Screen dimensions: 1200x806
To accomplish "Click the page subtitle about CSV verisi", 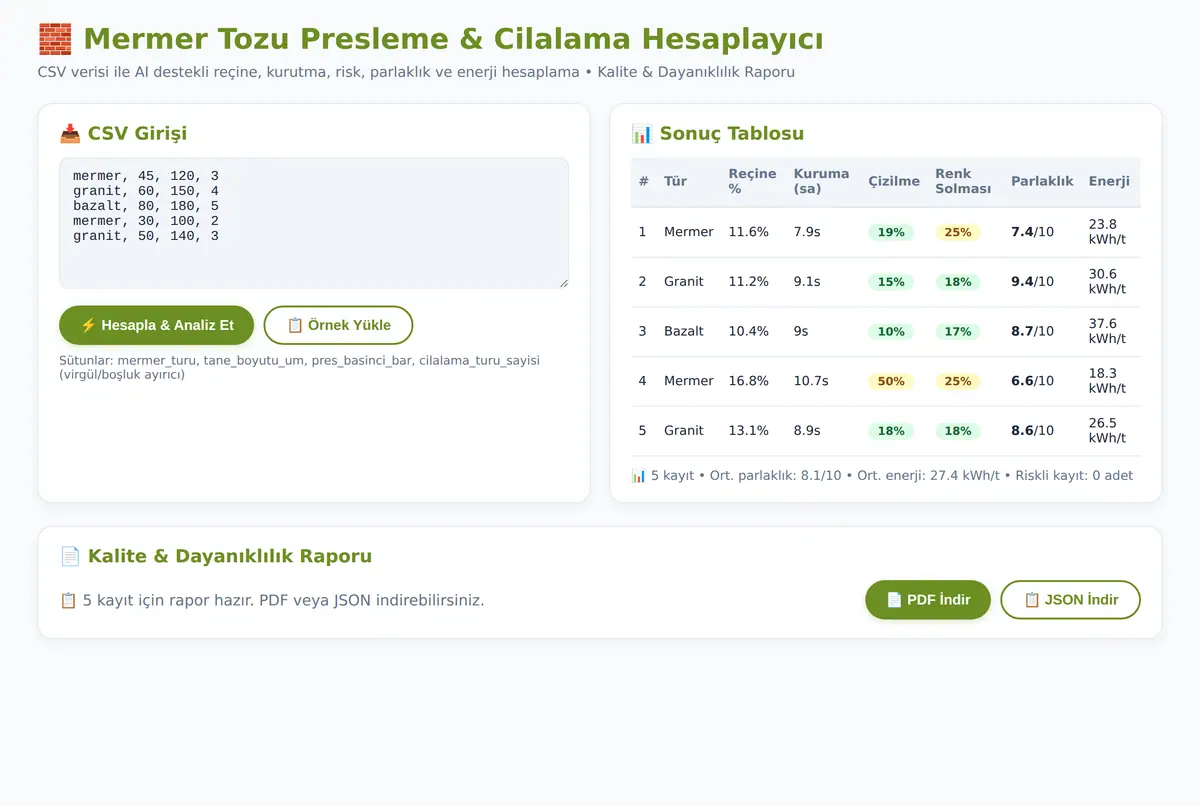I will pyautogui.click(x=416, y=72).
